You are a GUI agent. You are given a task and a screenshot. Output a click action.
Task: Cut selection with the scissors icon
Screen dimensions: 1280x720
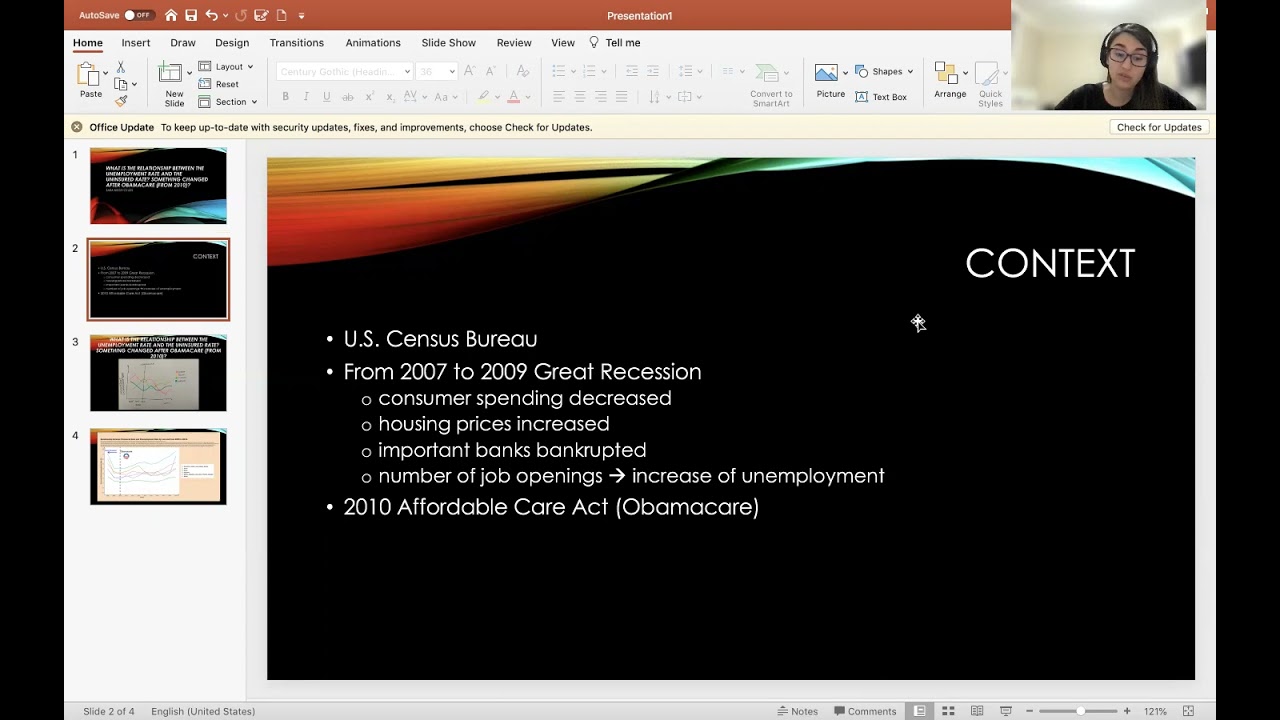(120, 67)
